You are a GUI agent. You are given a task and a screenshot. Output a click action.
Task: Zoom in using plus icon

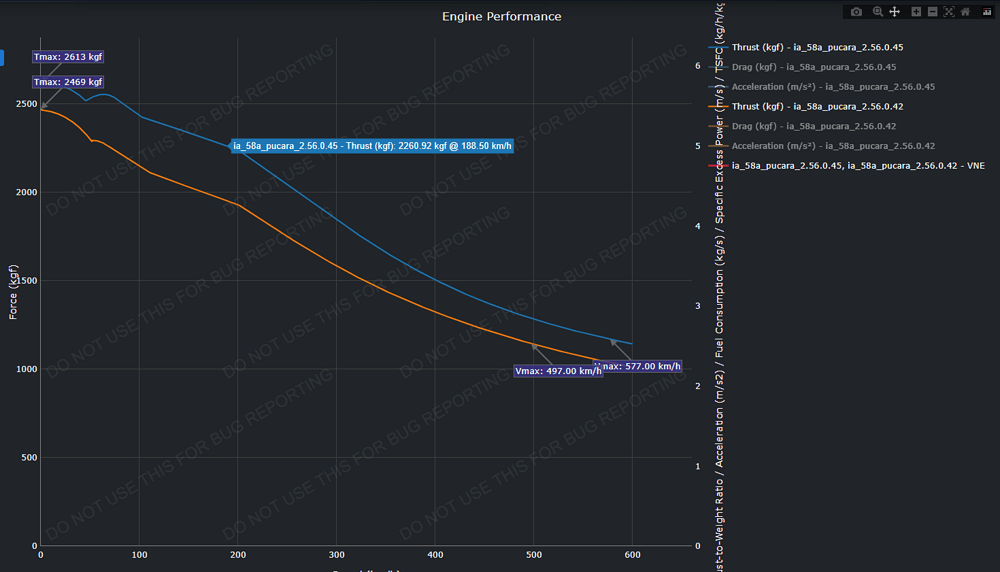[x=916, y=11]
